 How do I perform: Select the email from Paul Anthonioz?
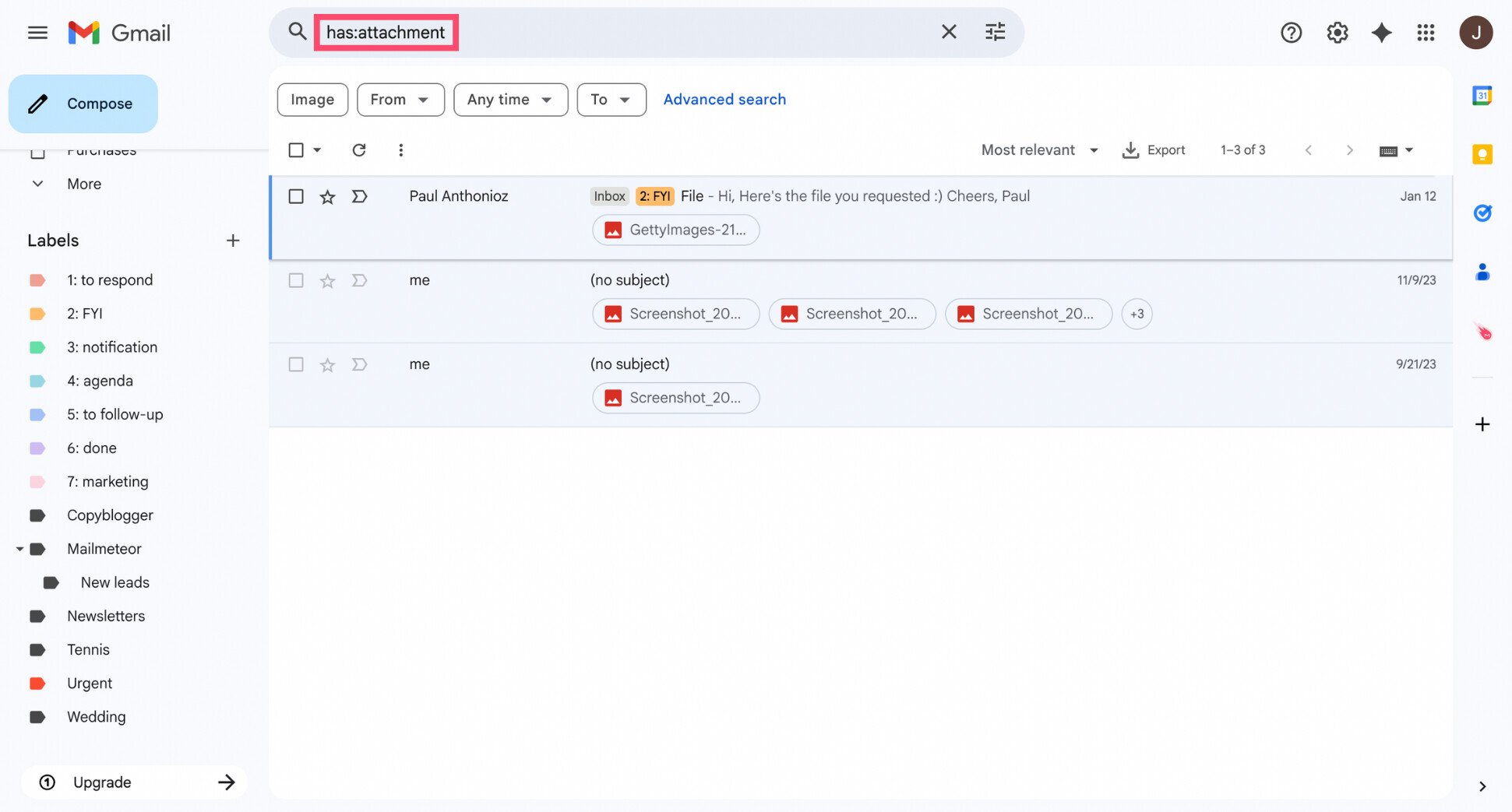pos(296,196)
